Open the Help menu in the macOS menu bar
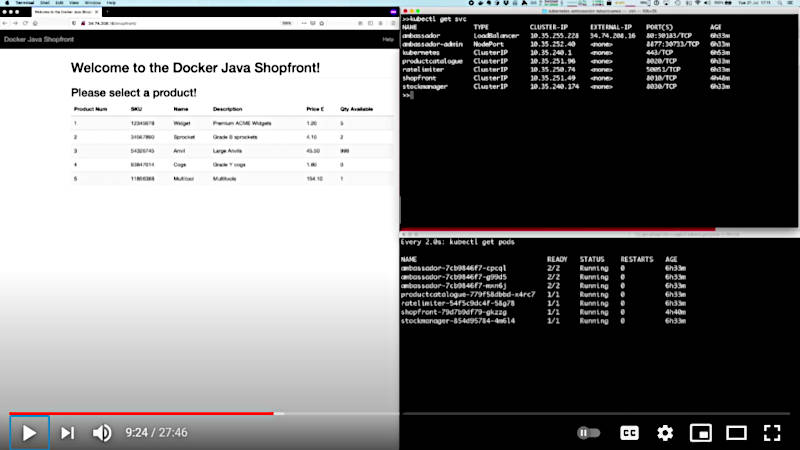The image size is (800, 450). (111, 3)
